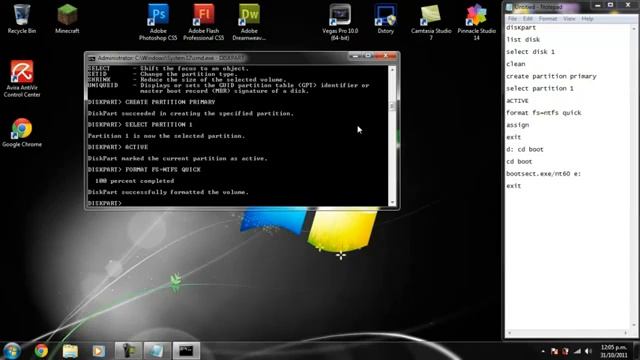Click the volume speaker tray icon
This screenshot has height=360, width=640.
[x=588, y=351]
